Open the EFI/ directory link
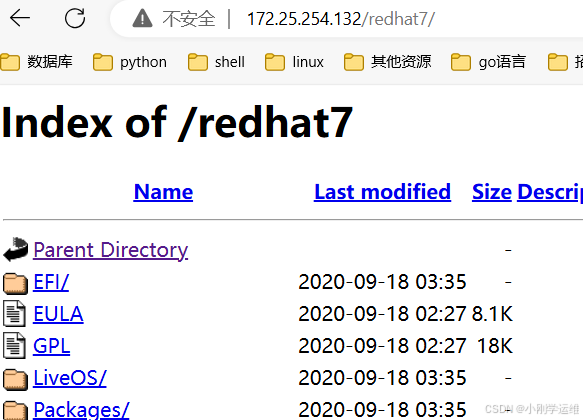The image size is (583, 420). tap(51, 282)
